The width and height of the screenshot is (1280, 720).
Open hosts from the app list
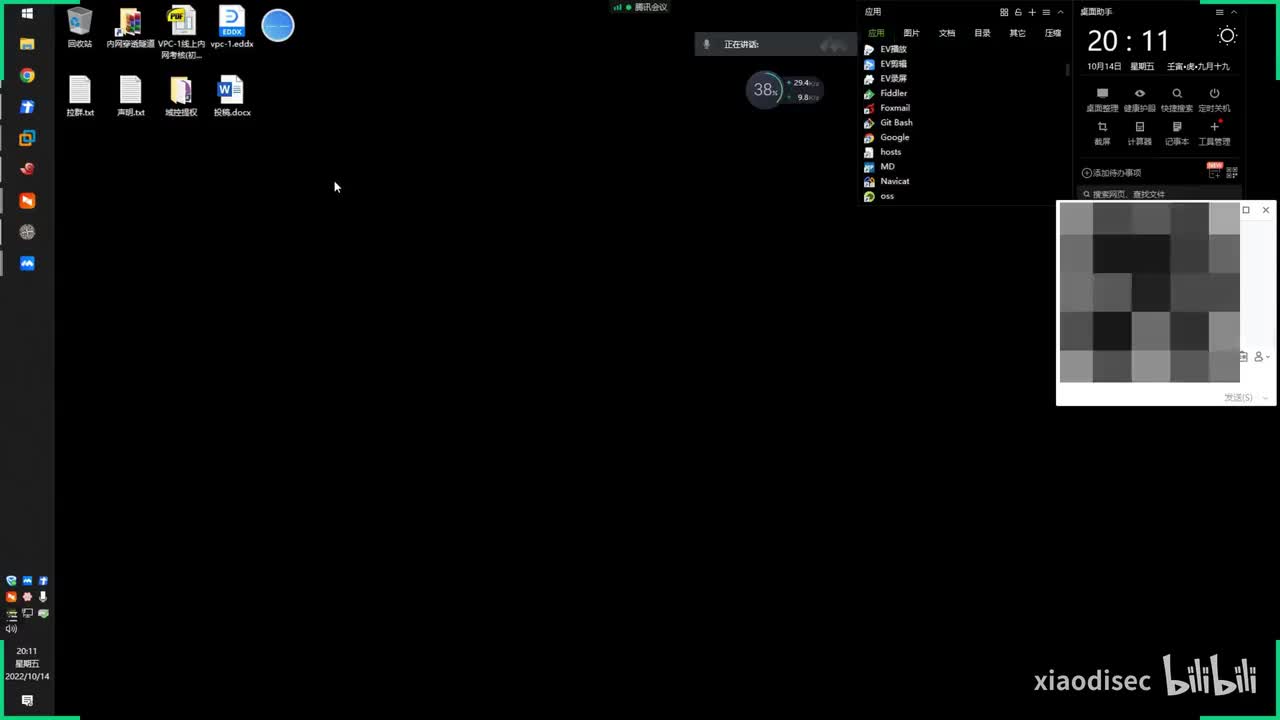point(883,152)
